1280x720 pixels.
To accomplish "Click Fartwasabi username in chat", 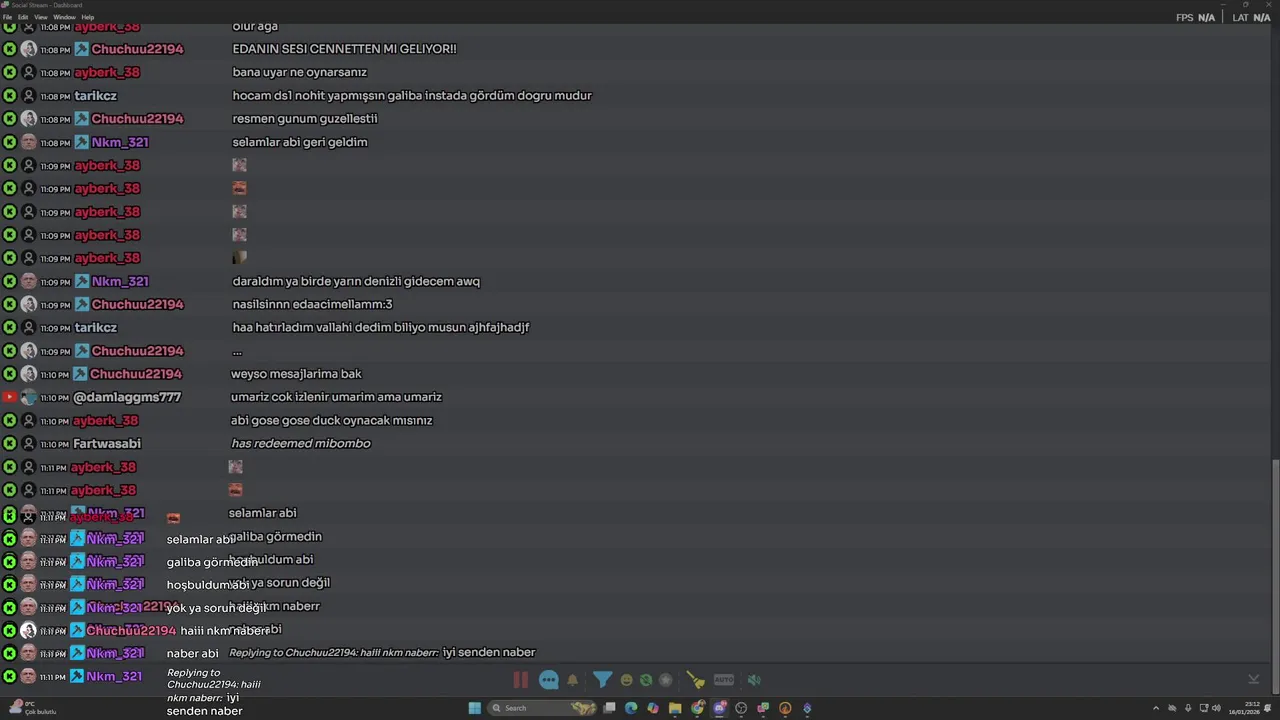I will click(x=107, y=444).
